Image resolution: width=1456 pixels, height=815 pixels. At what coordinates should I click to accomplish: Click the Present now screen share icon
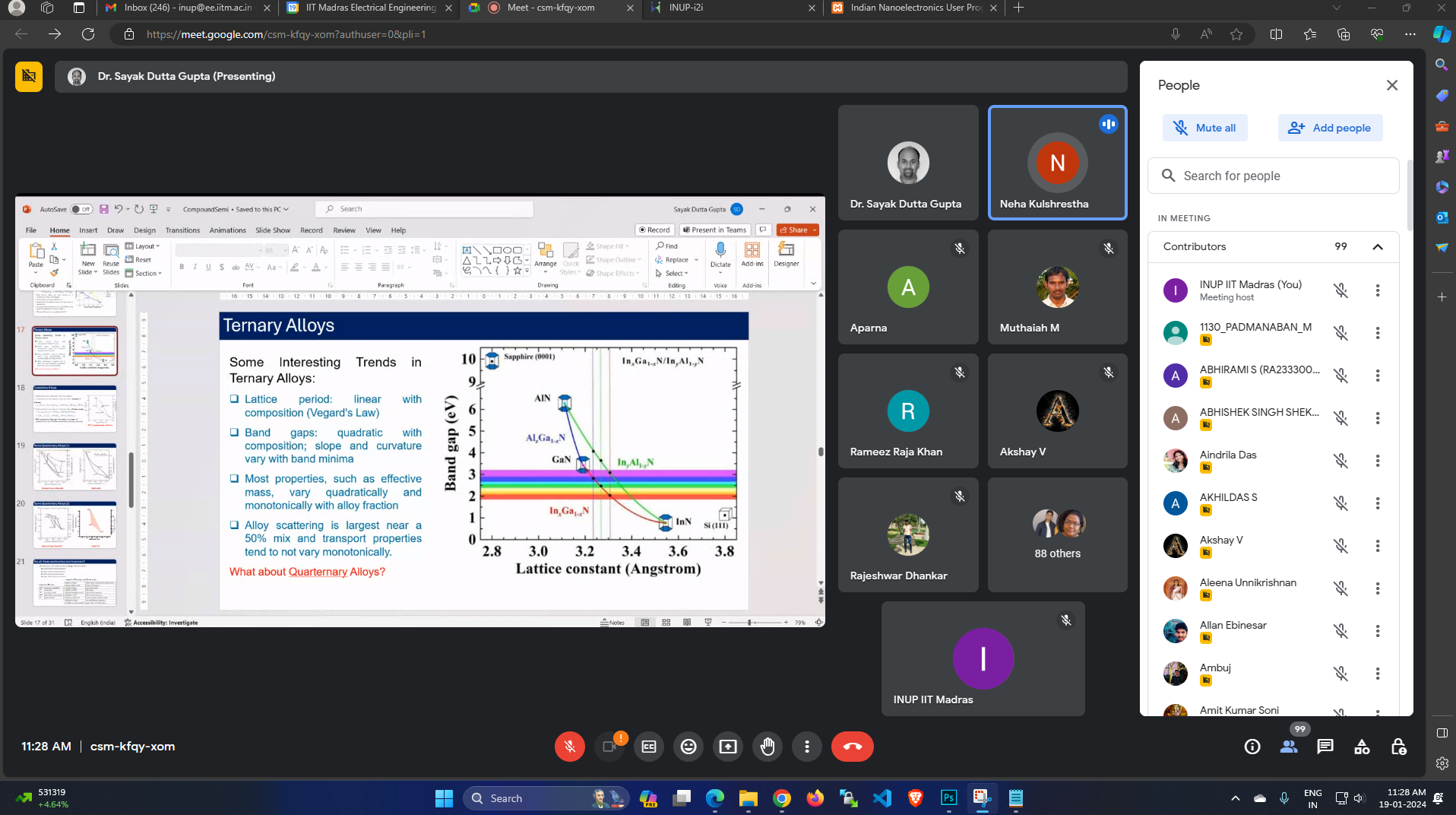[727, 747]
